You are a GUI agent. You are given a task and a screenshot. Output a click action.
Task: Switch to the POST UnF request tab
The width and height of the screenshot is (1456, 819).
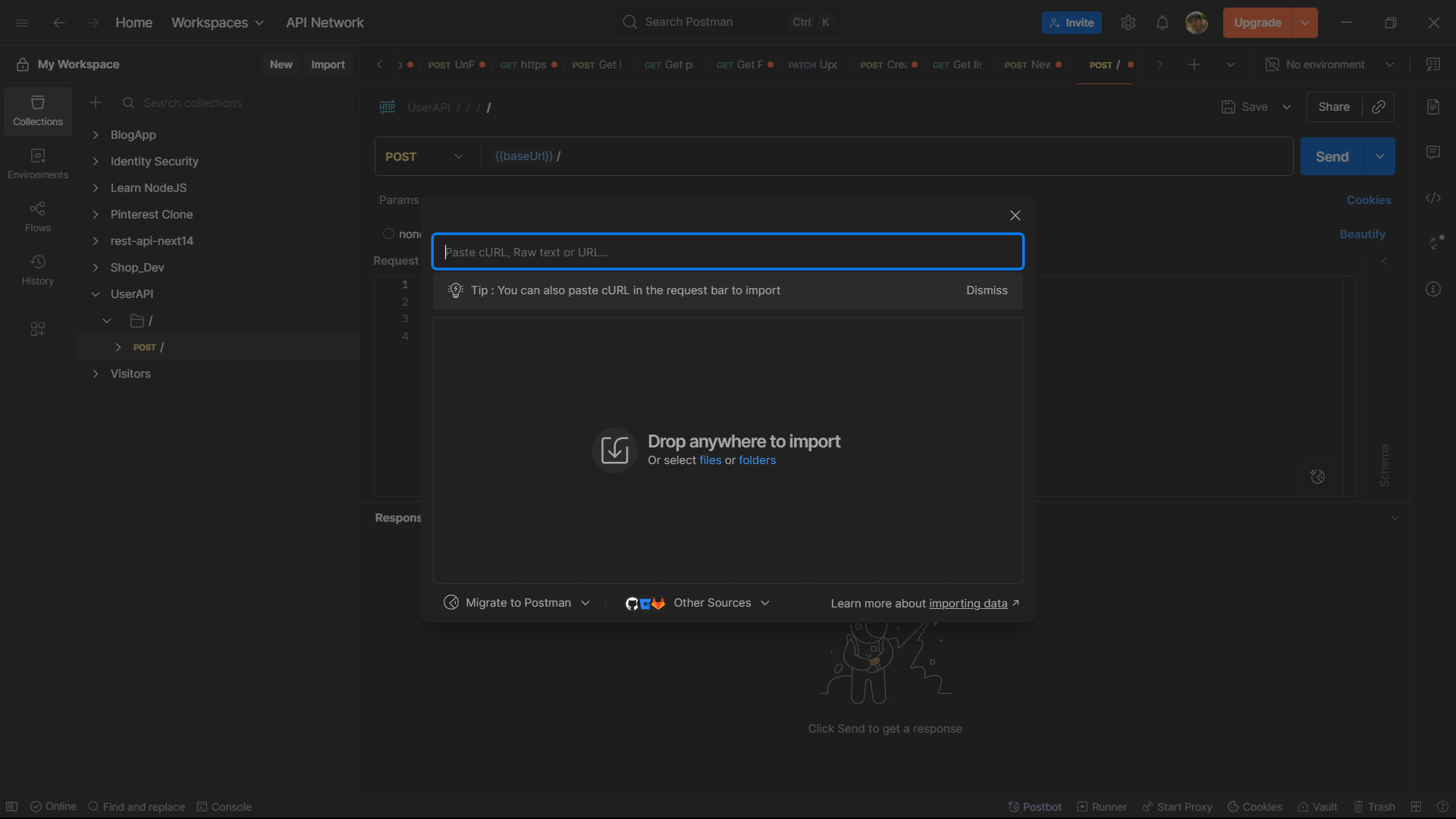click(456, 64)
